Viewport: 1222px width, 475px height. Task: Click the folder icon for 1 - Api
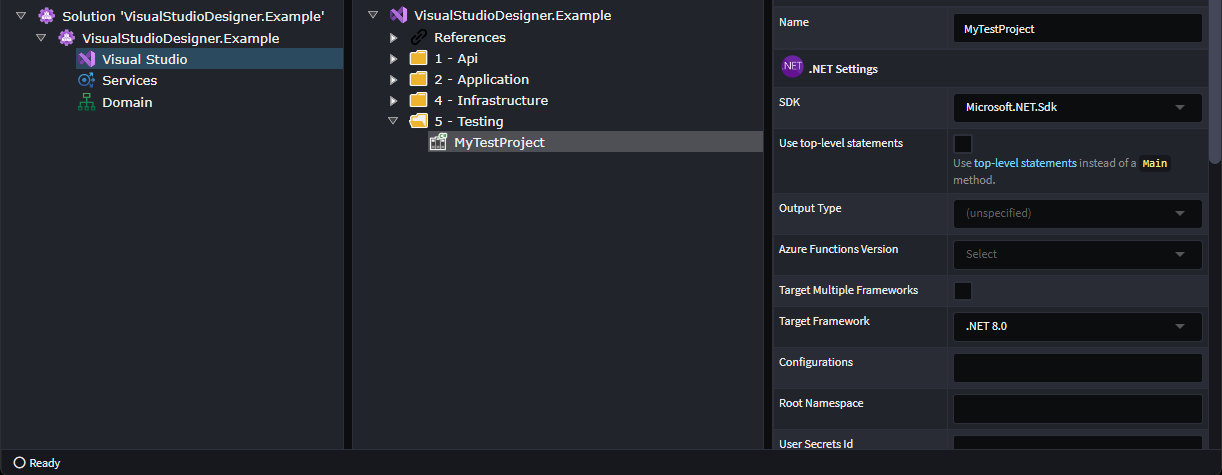tap(419, 58)
